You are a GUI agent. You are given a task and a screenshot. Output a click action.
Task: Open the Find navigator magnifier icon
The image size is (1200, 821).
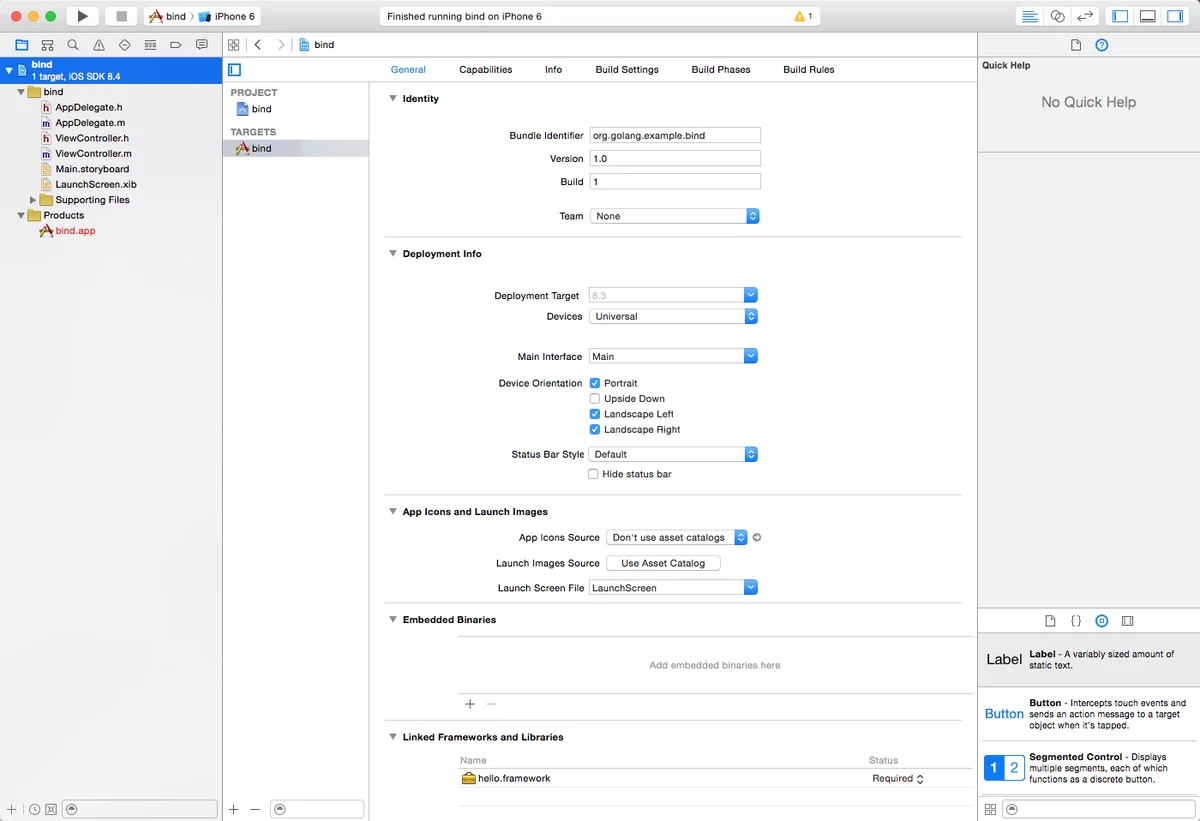point(73,45)
